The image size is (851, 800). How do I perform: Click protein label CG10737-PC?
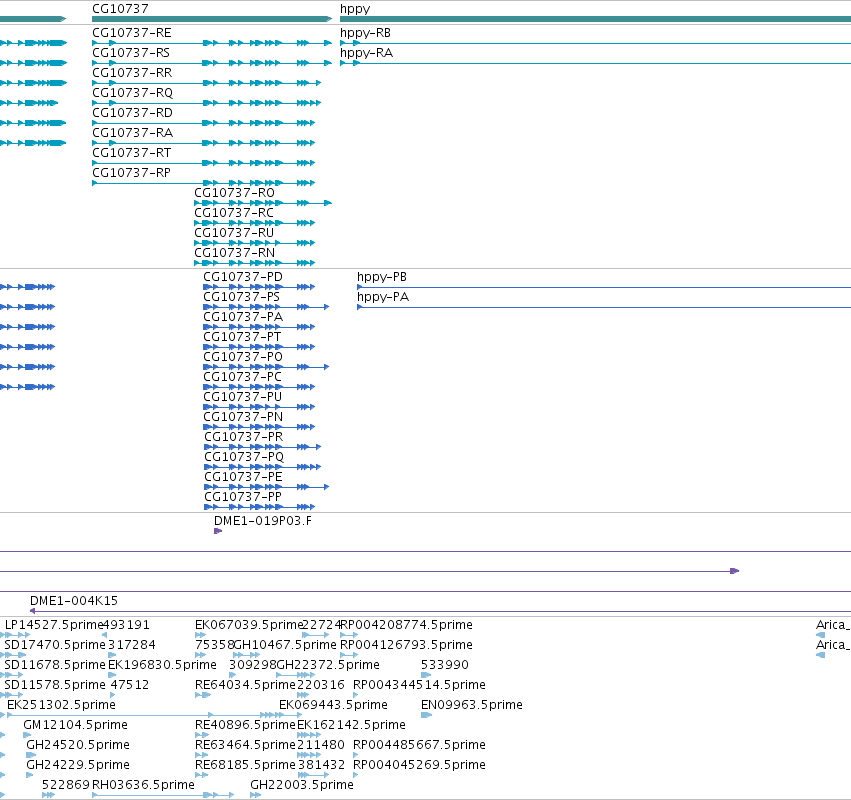click(242, 377)
